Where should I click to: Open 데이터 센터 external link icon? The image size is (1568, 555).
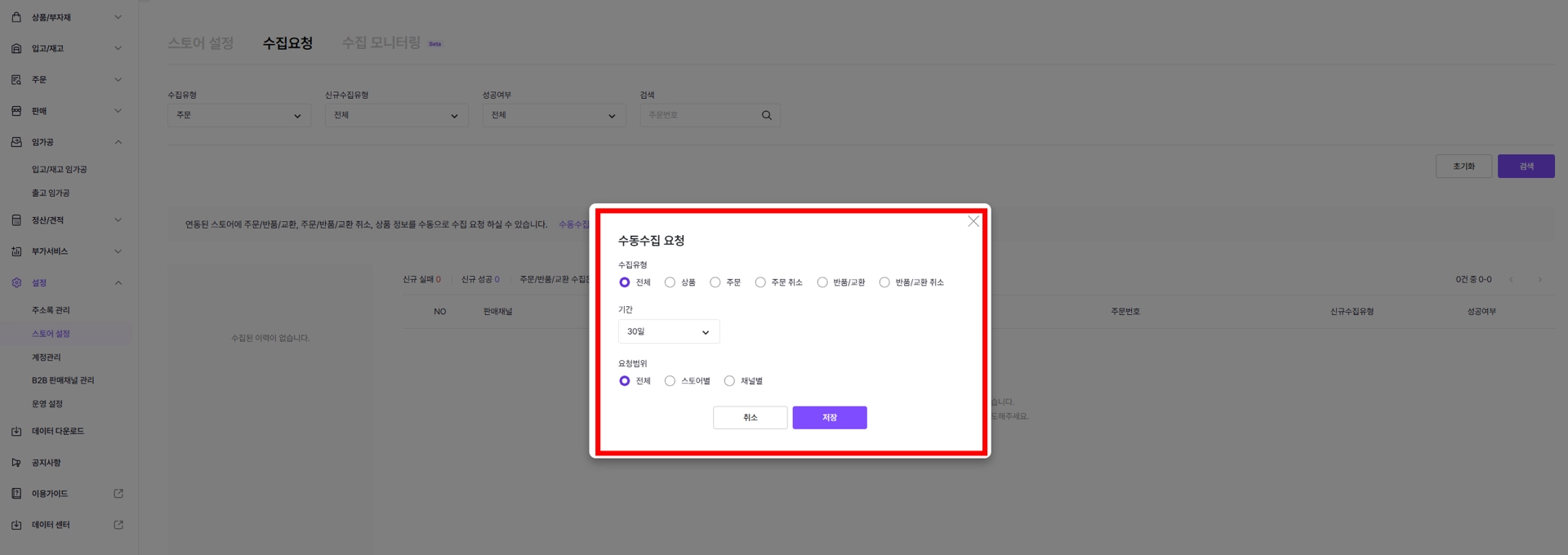click(118, 525)
